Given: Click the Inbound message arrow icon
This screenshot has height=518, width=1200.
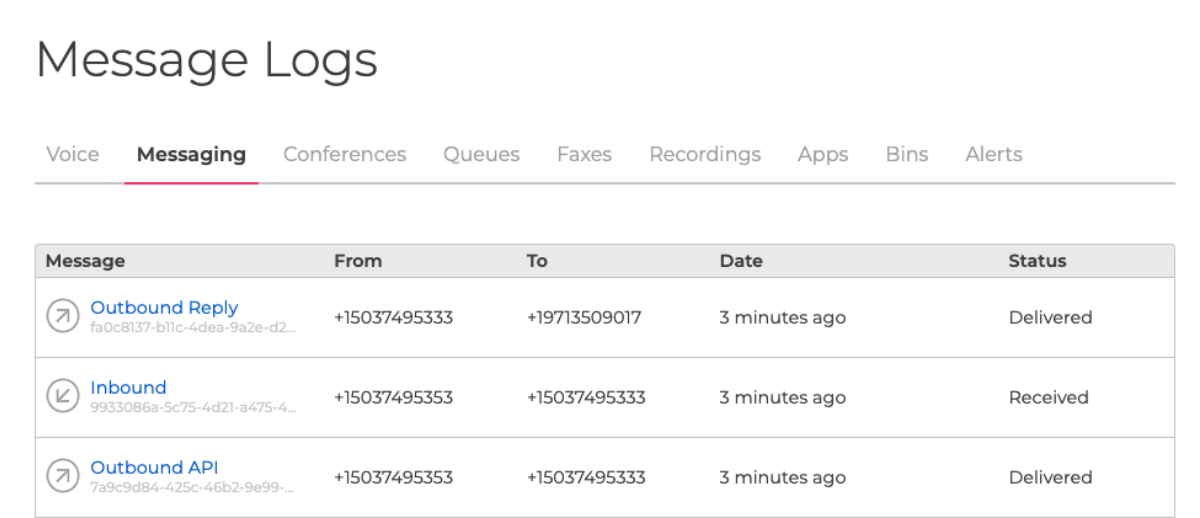Looking at the screenshot, I should 62,397.
